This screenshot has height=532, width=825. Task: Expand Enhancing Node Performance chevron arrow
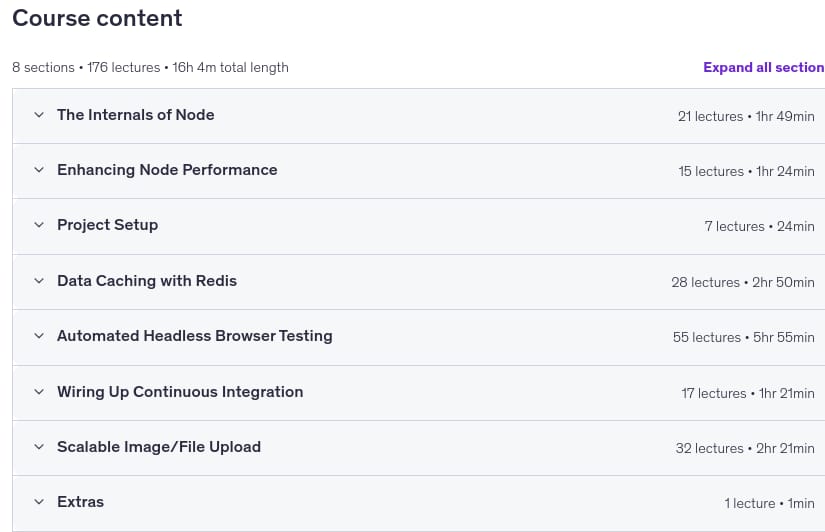(39, 169)
